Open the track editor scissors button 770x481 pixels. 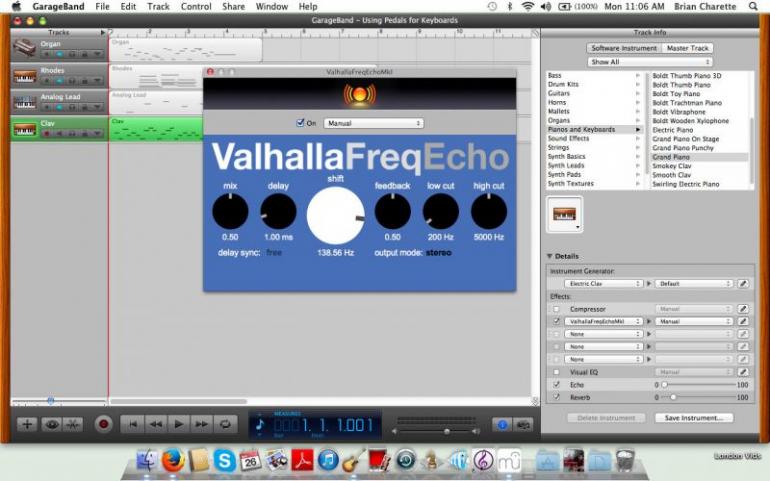click(x=73, y=424)
